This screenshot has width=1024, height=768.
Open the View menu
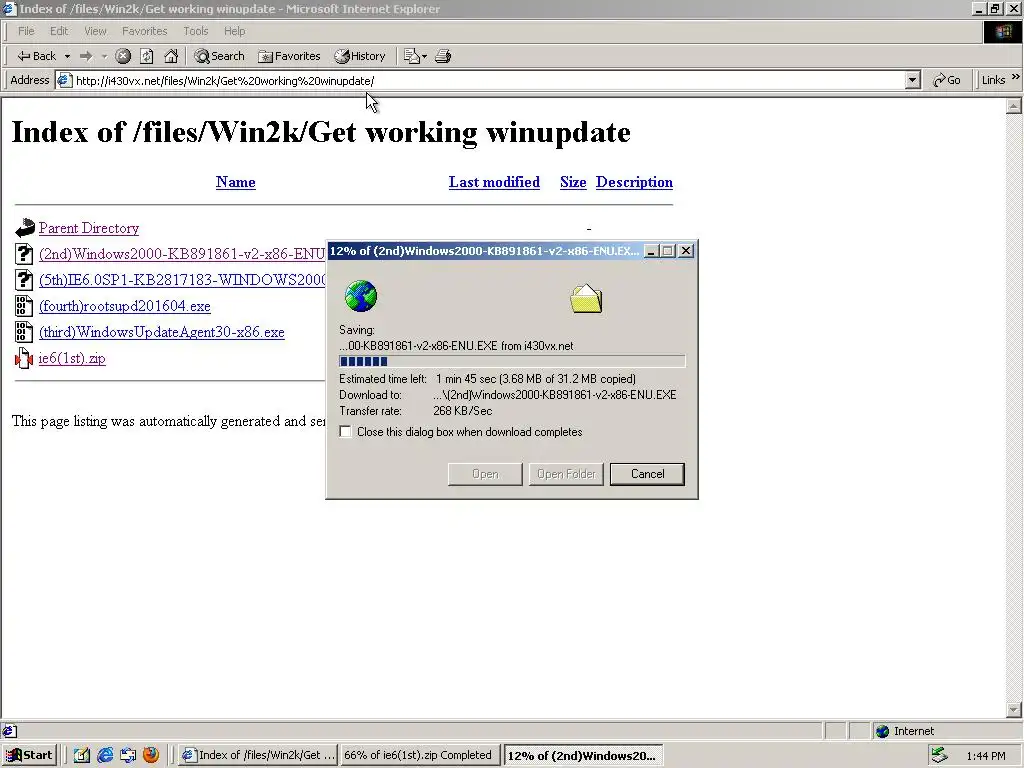(95, 31)
